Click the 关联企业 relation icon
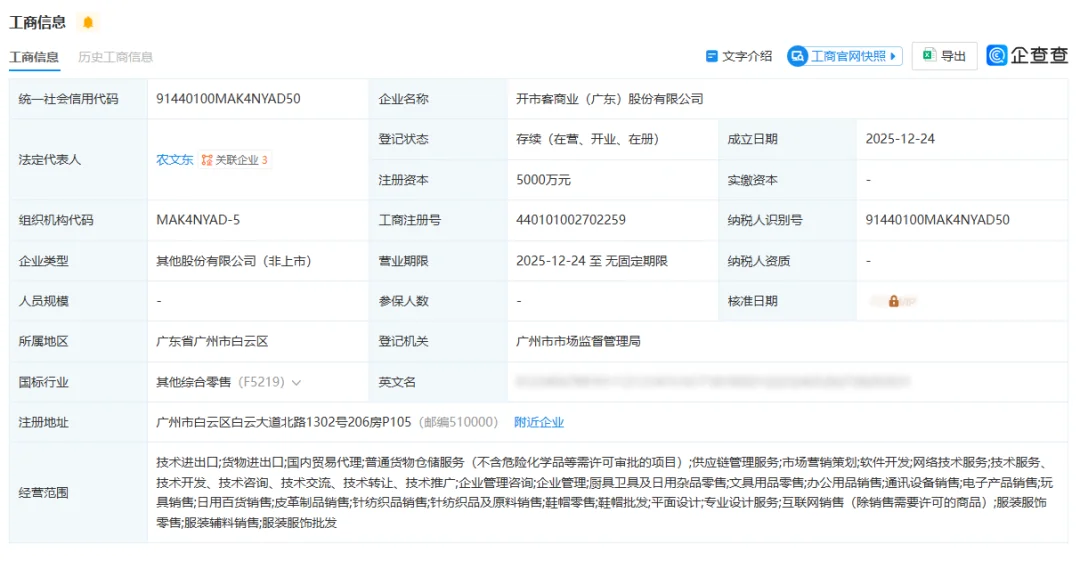This screenshot has width=1080, height=561. point(207,160)
